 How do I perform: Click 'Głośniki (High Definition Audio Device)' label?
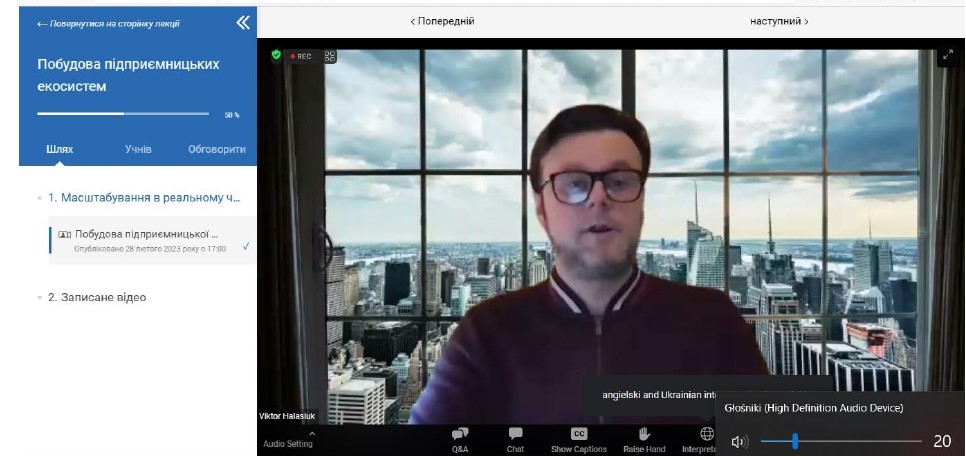click(x=814, y=408)
